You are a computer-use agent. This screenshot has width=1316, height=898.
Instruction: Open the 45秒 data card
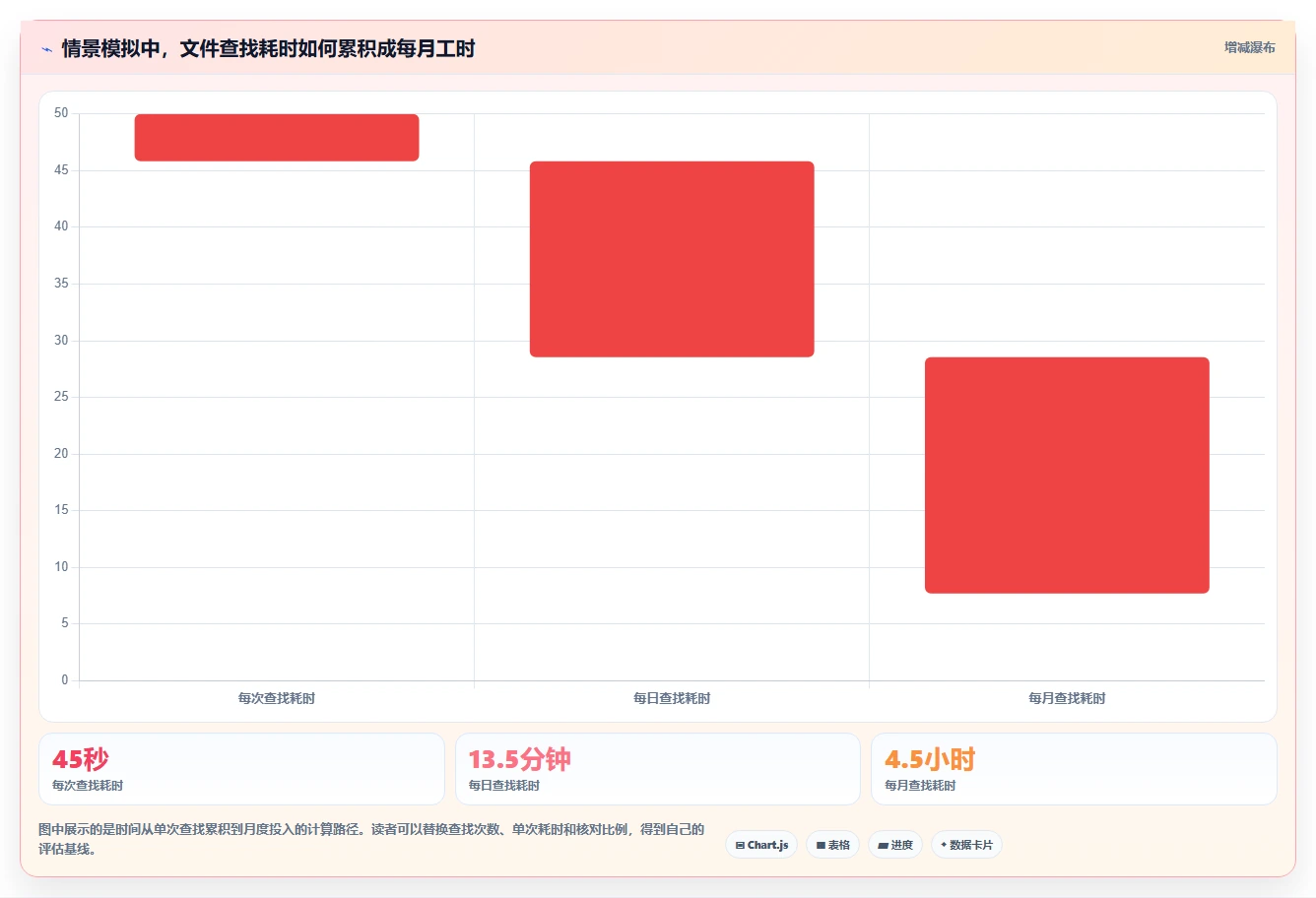click(x=241, y=769)
